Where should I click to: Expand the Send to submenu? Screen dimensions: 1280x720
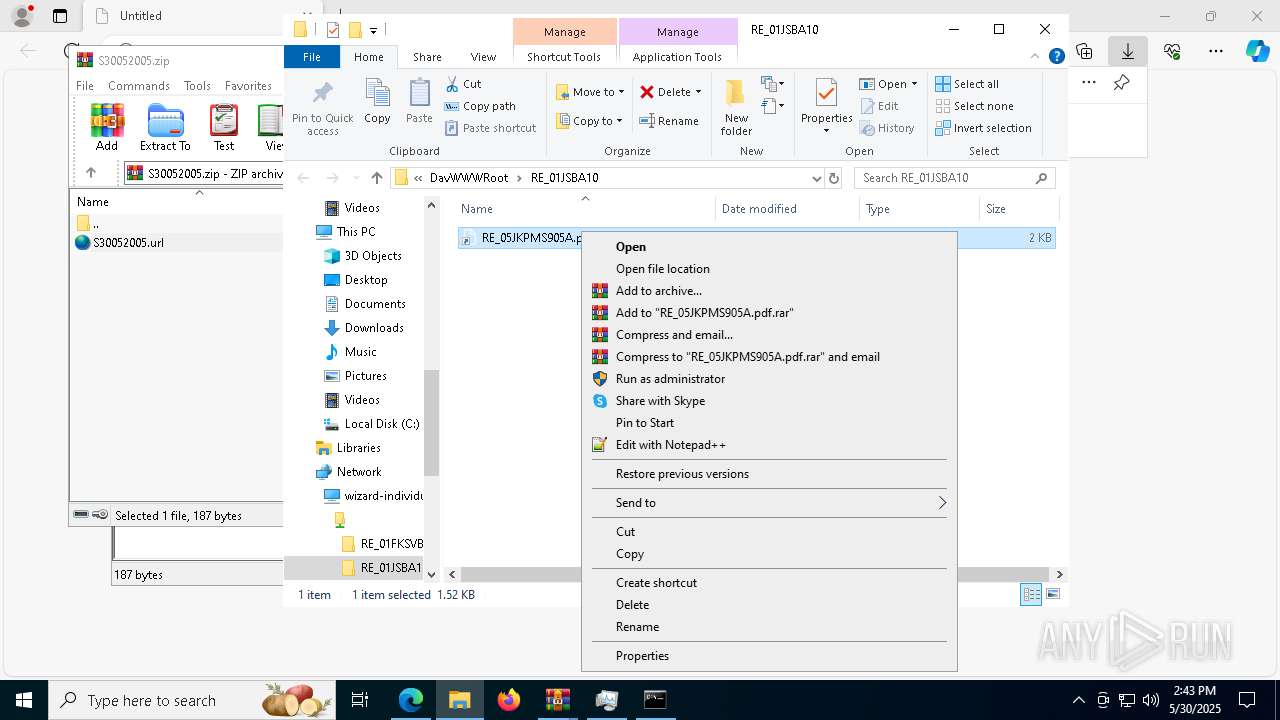coord(768,503)
